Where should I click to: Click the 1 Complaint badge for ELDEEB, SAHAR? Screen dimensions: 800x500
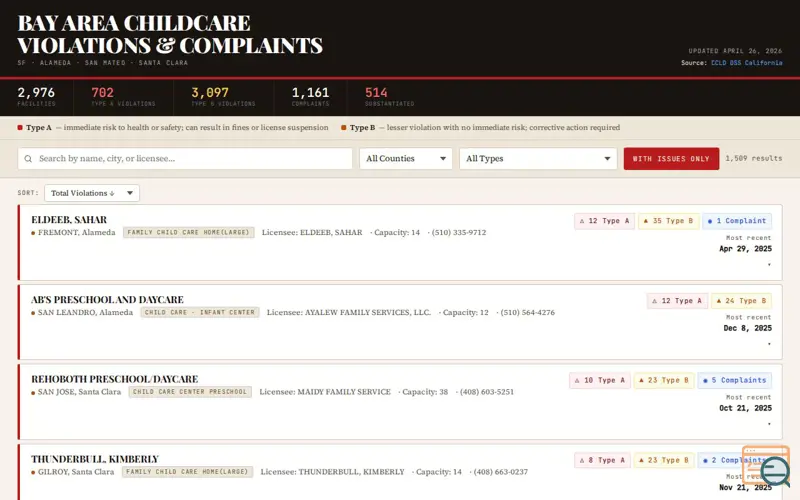737,221
